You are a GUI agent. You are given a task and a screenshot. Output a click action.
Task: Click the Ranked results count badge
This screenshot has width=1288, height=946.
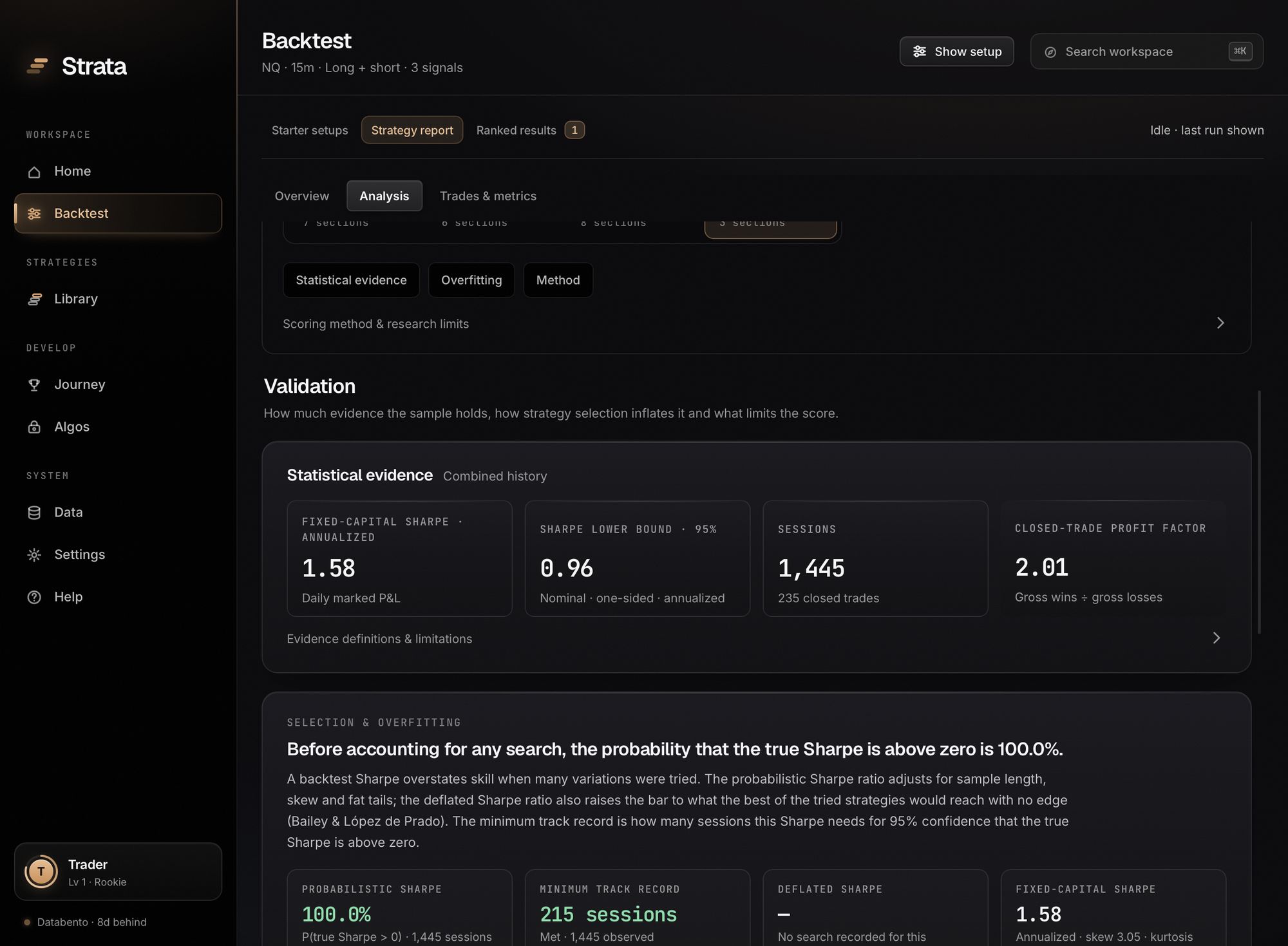click(574, 130)
